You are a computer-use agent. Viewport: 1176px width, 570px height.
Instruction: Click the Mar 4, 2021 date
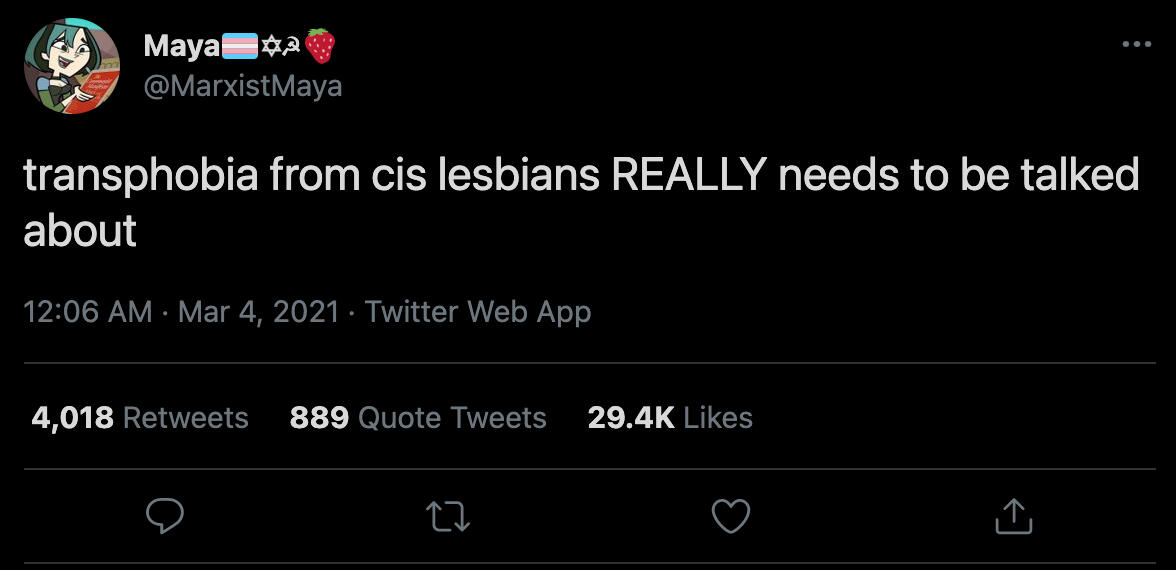259,312
